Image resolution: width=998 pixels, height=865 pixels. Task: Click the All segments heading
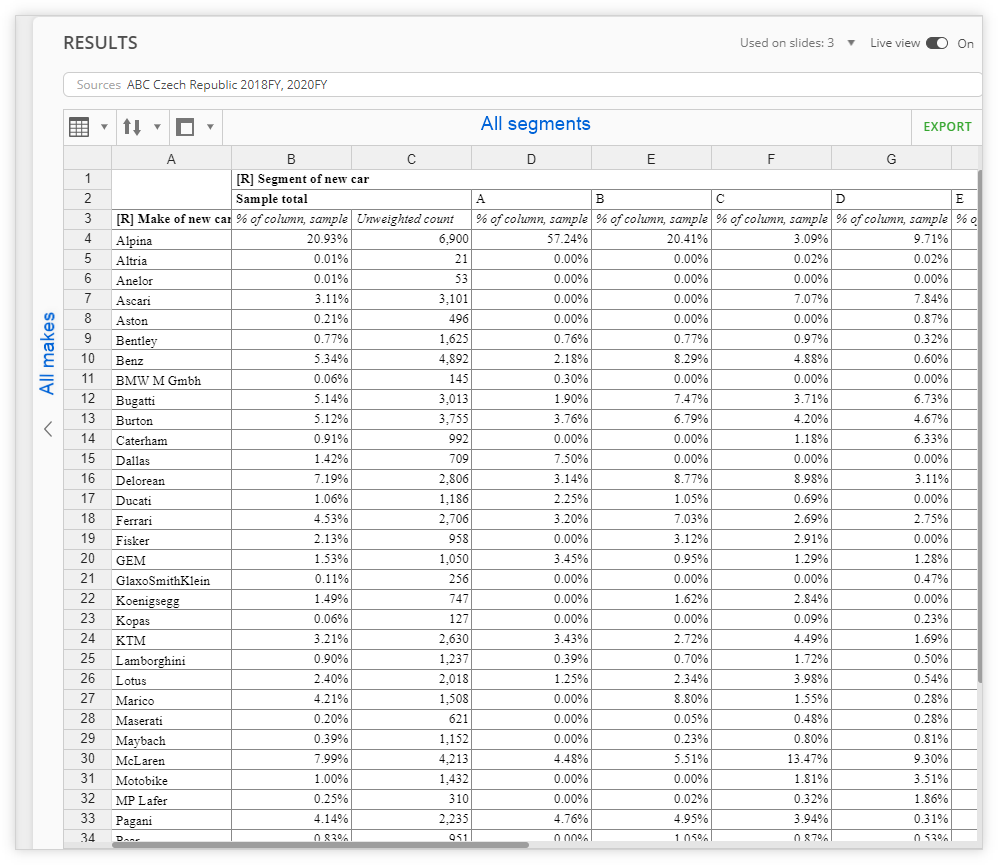tap(535, 123)
